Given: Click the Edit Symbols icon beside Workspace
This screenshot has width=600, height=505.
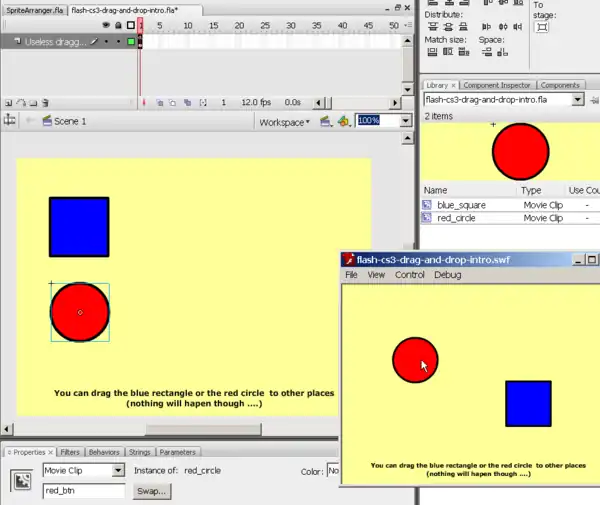Looking at the screenshot, I should pyautogui.click(x=343, y=121).
